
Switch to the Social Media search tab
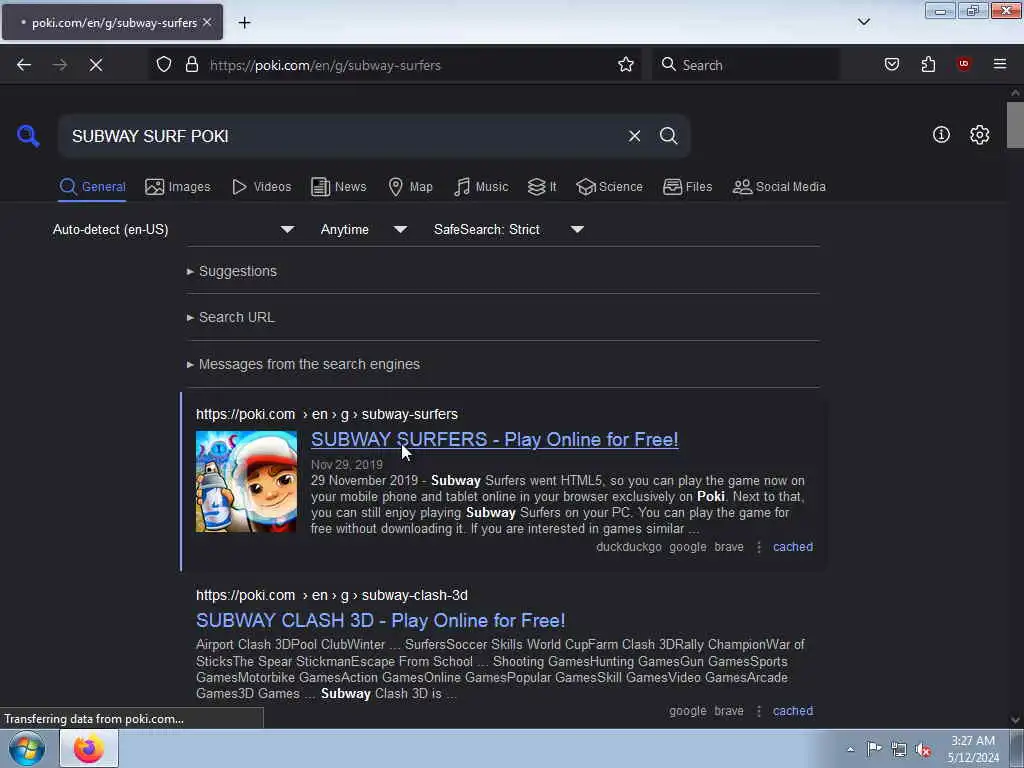778,187
